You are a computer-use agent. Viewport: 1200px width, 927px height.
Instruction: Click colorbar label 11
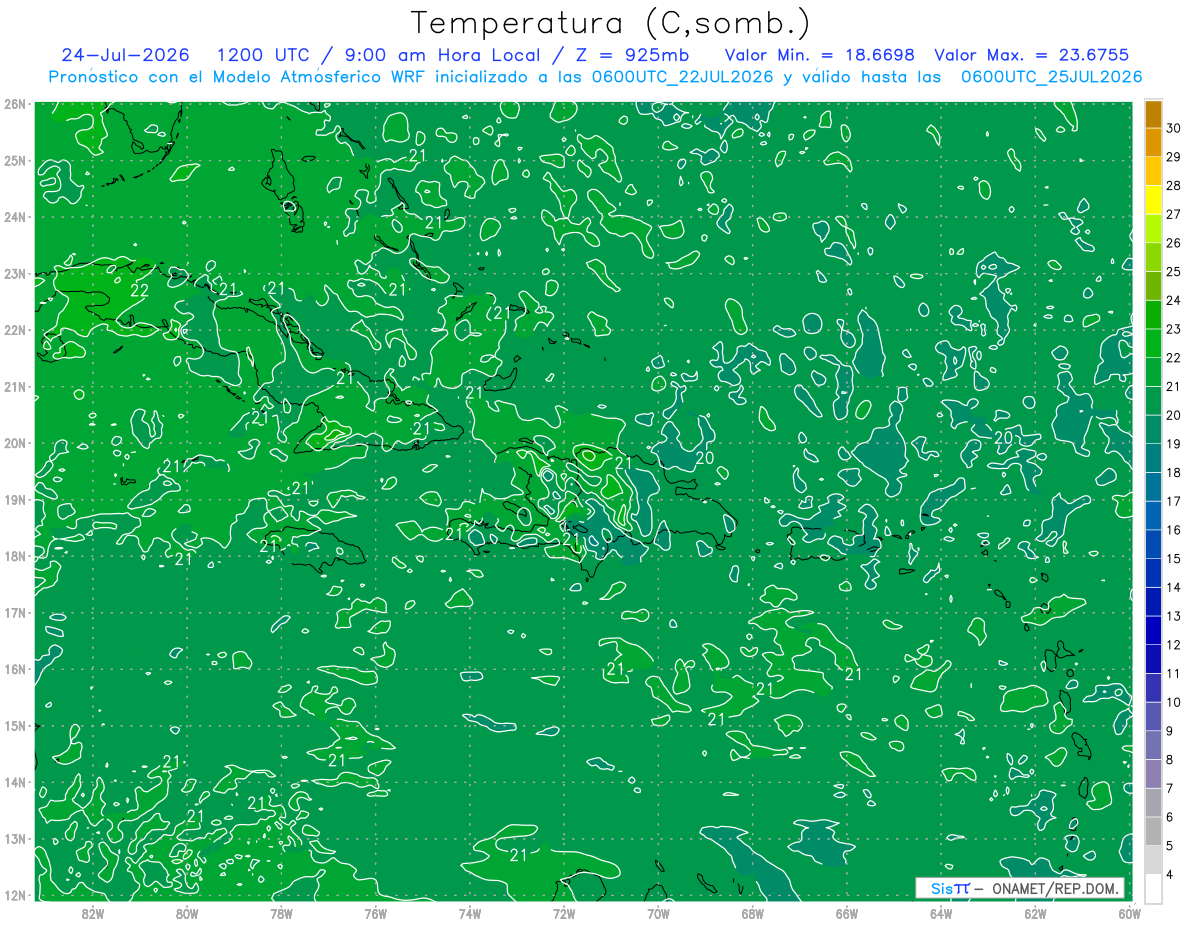[x=1174, y=673]
